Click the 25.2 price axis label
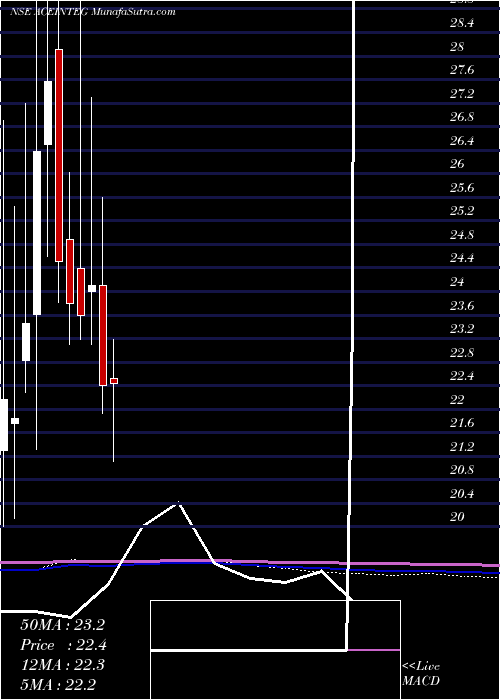Screen dimensions: 500x700 [x=462, y=211]
